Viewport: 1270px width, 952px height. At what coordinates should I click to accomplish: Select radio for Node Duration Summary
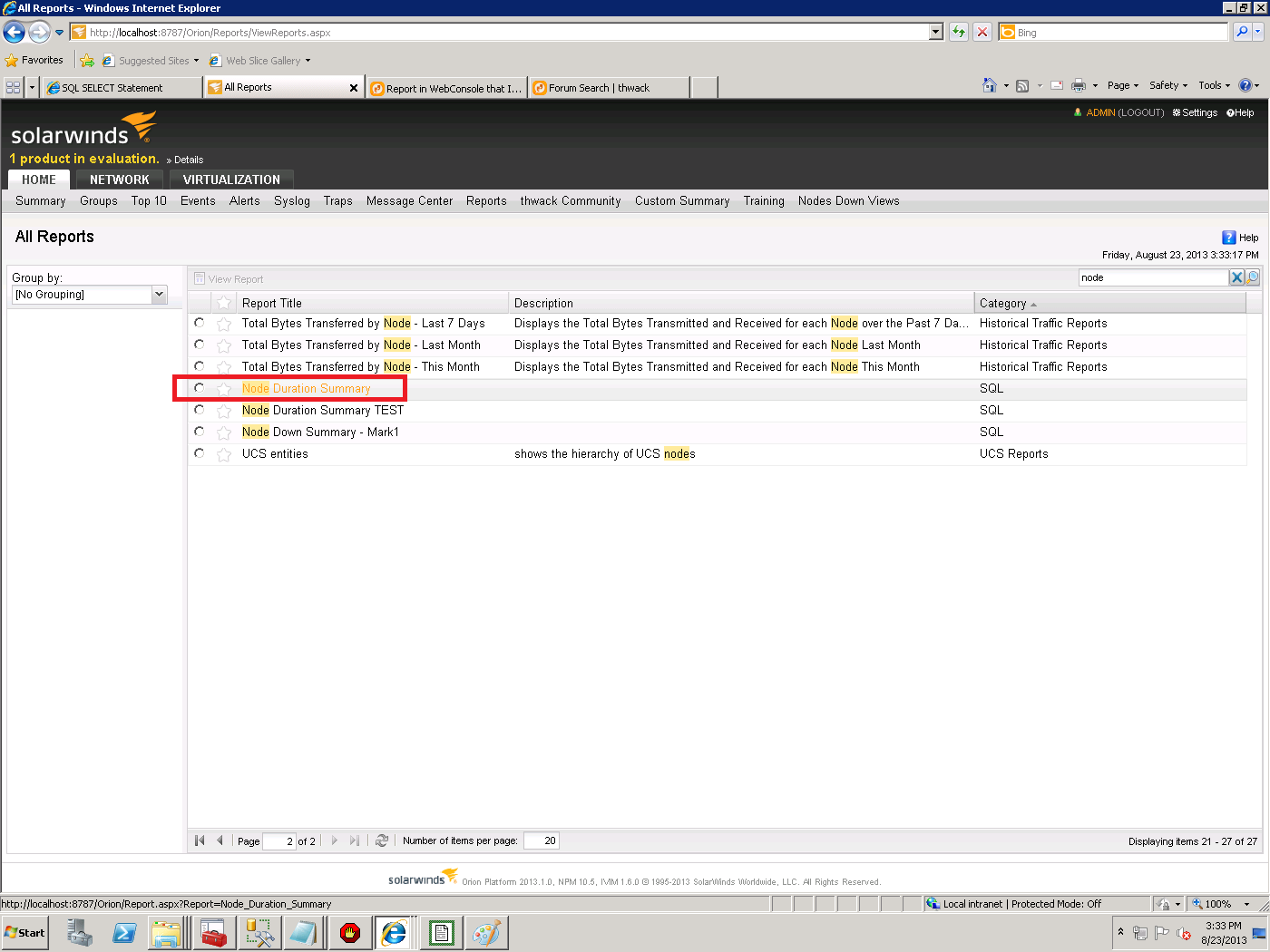coord(200,388)
